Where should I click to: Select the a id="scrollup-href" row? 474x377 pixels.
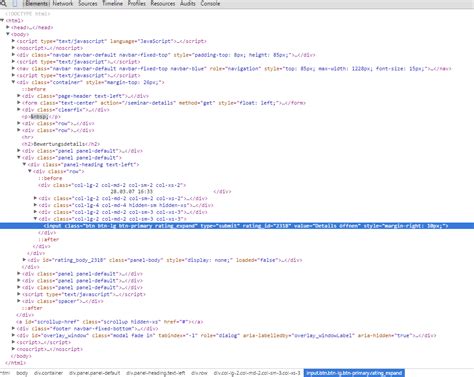click(x=109, y=322)
